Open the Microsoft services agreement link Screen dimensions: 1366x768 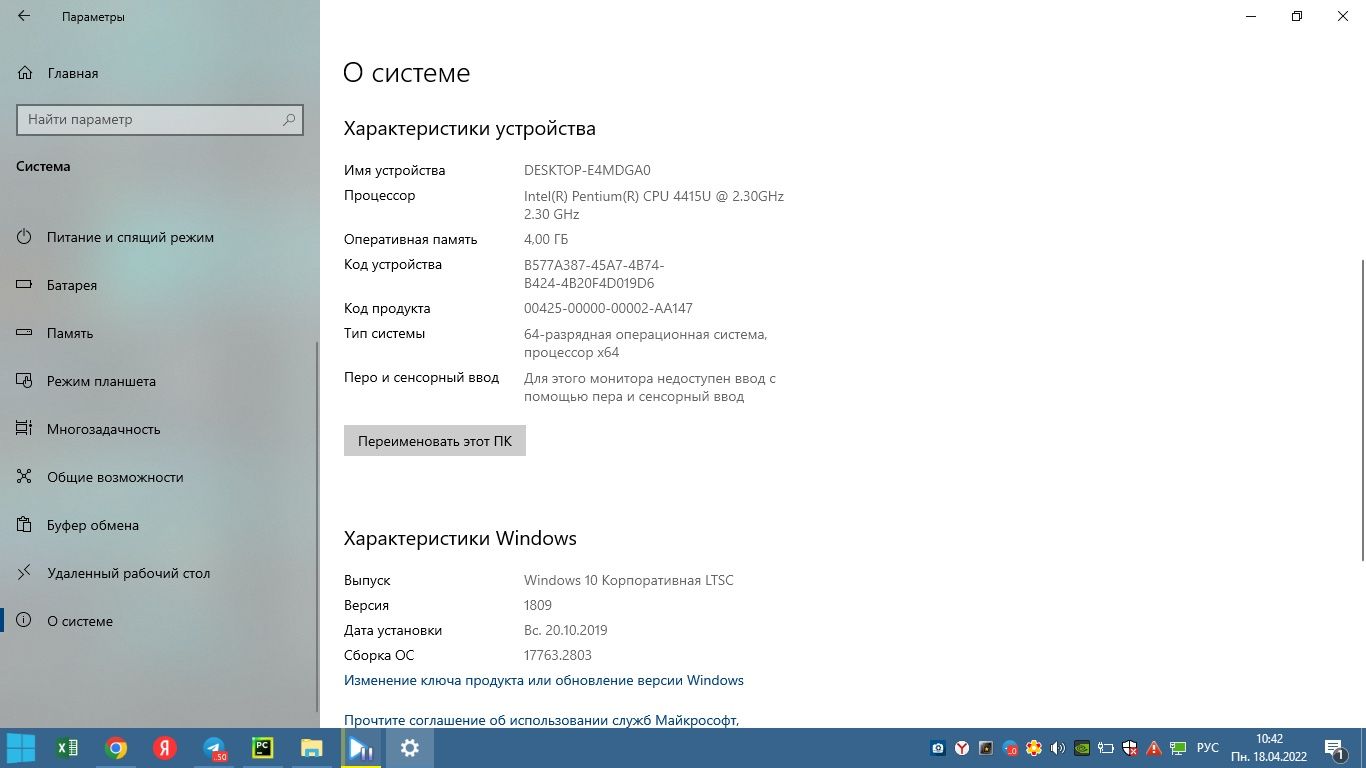(541, 719)
